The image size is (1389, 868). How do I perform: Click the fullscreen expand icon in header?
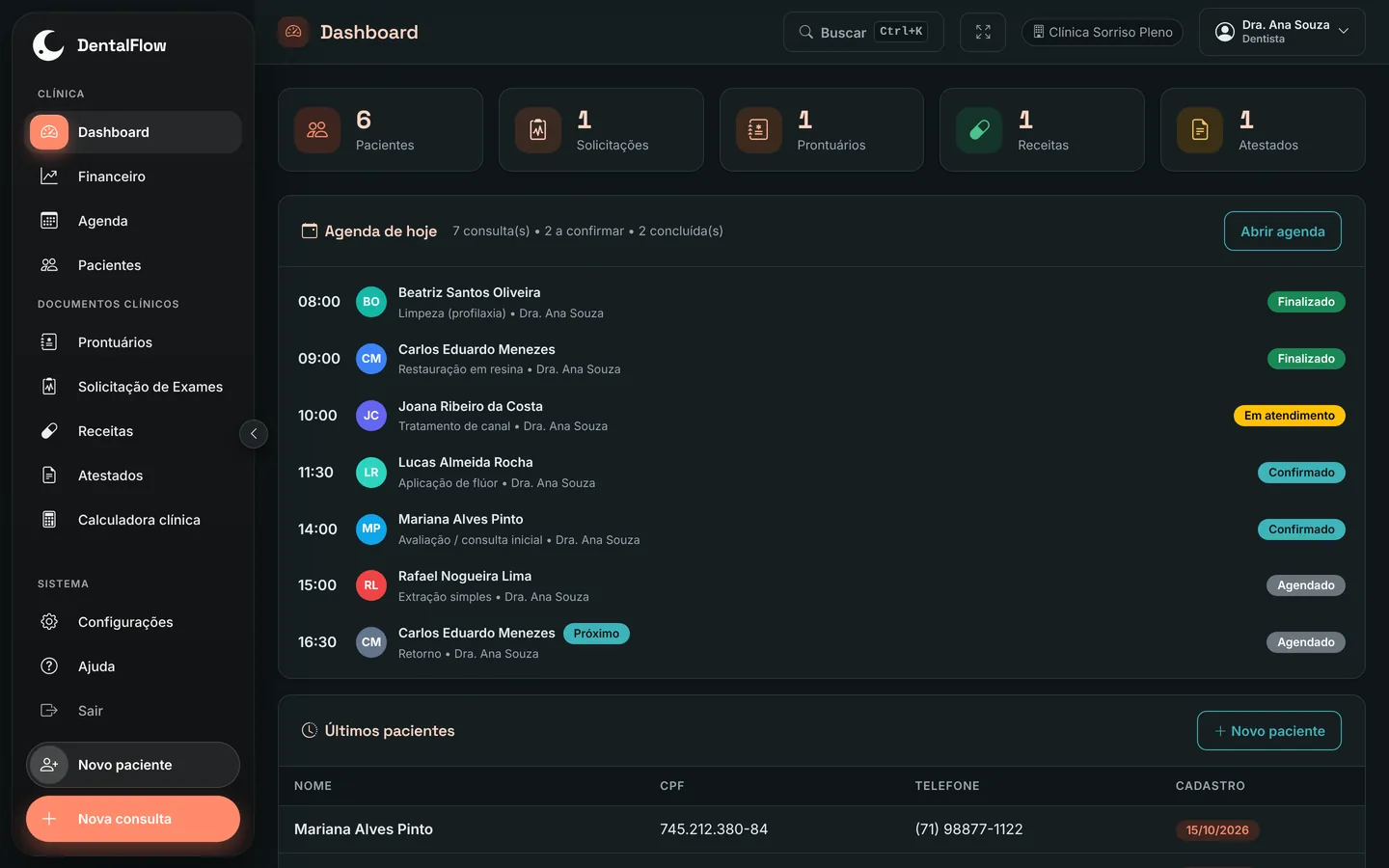(983, 33)
